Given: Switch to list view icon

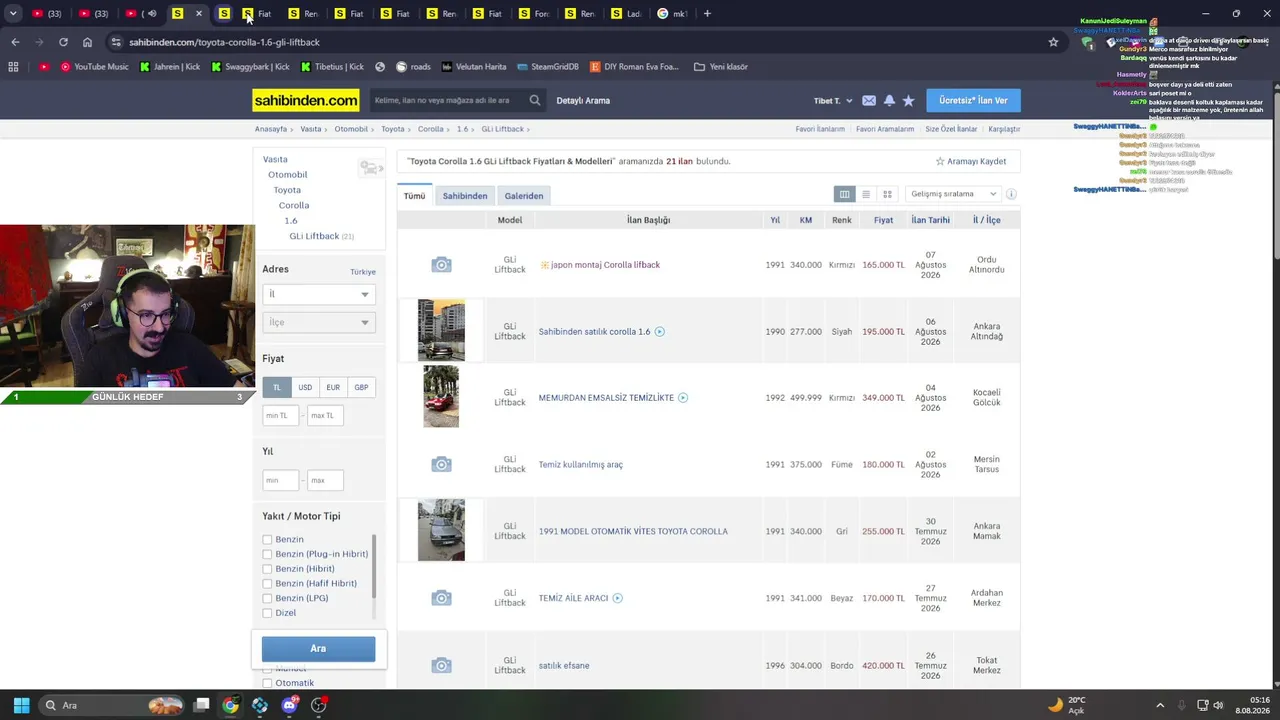Looking at the screenshot, I should pyautogui.click(x=866, y=194).
